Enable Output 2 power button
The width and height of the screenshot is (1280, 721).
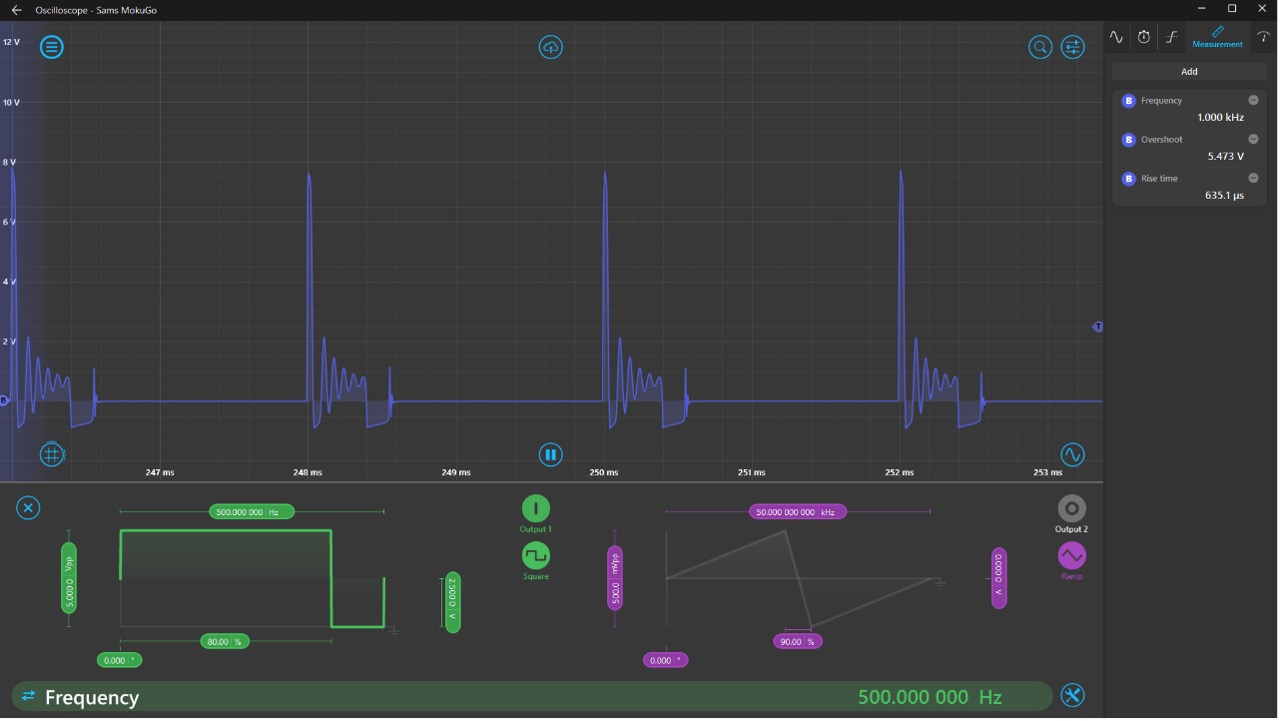tap(1071, 508)
